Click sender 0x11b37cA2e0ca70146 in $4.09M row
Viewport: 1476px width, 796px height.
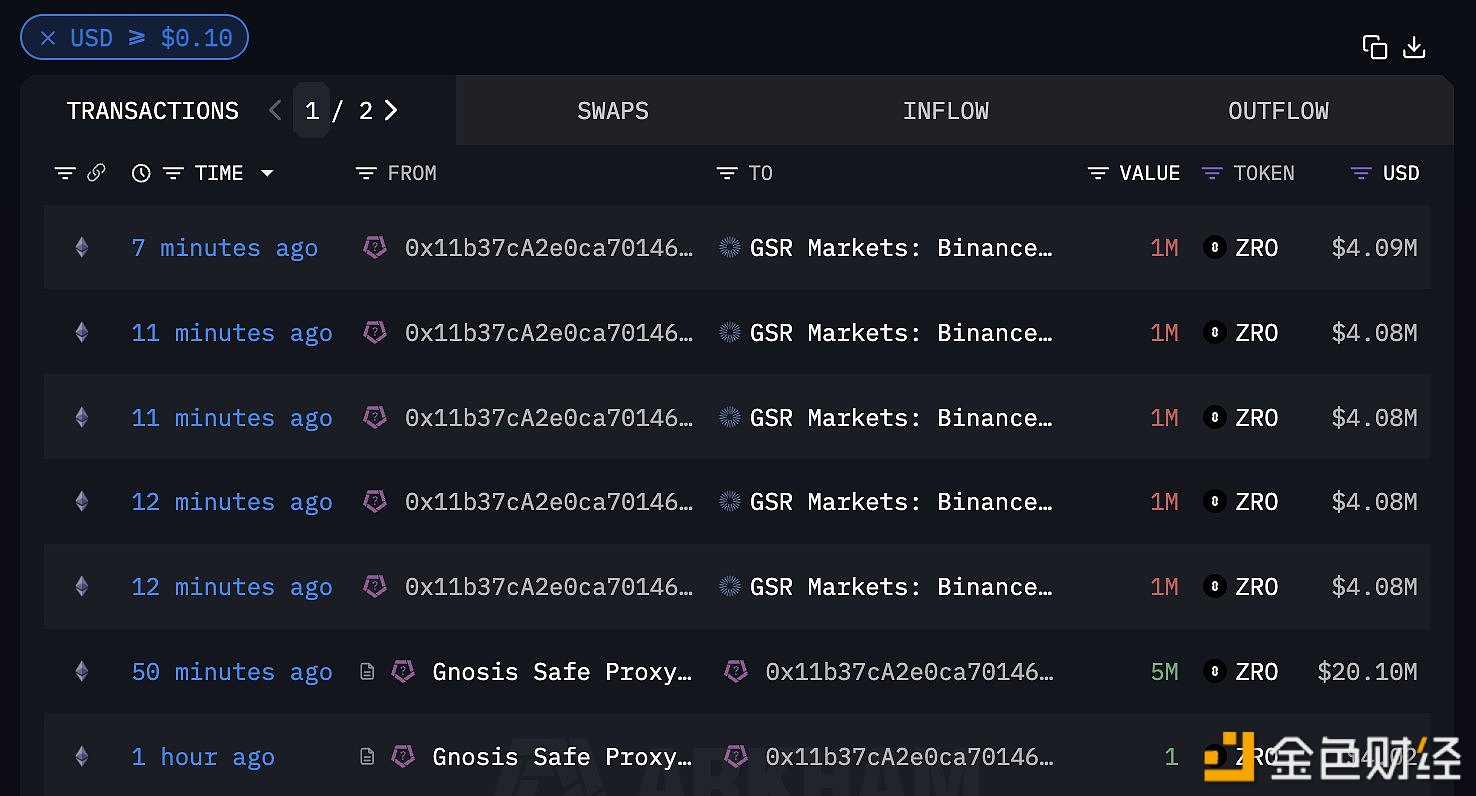pos(549,248)
